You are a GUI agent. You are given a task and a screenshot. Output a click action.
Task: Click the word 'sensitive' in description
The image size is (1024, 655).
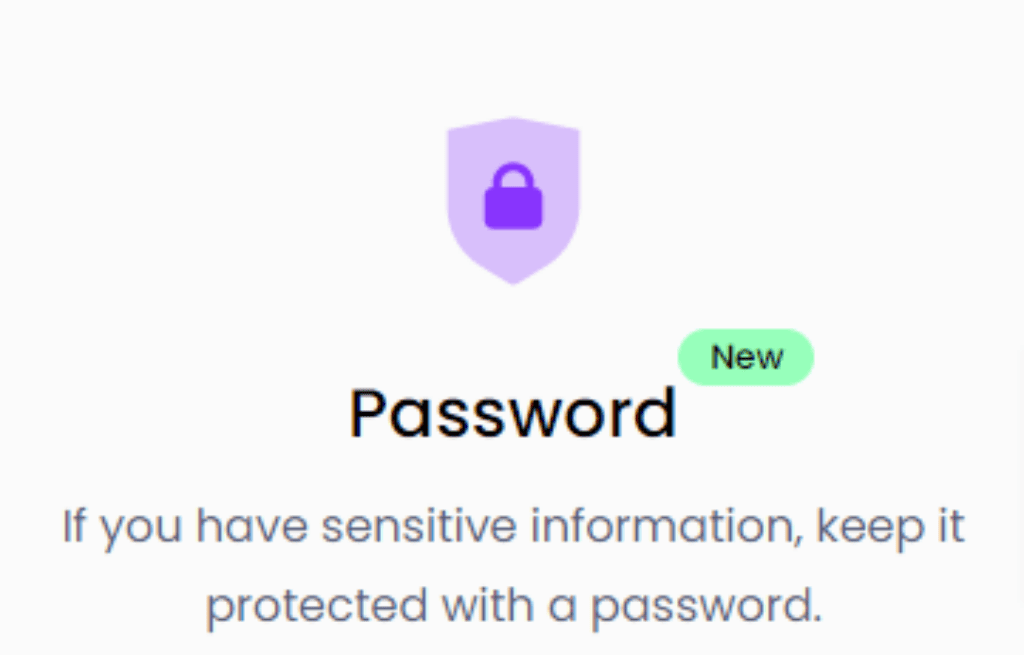click(419, 527)
